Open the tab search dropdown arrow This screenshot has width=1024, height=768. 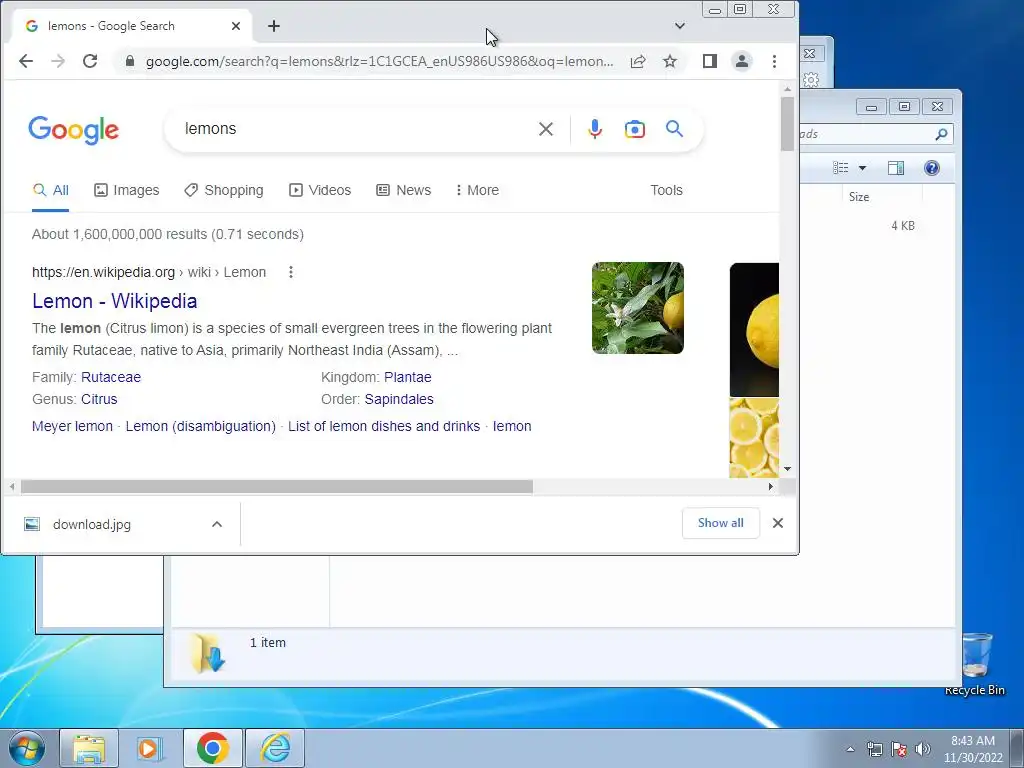(x=680, y=26)
